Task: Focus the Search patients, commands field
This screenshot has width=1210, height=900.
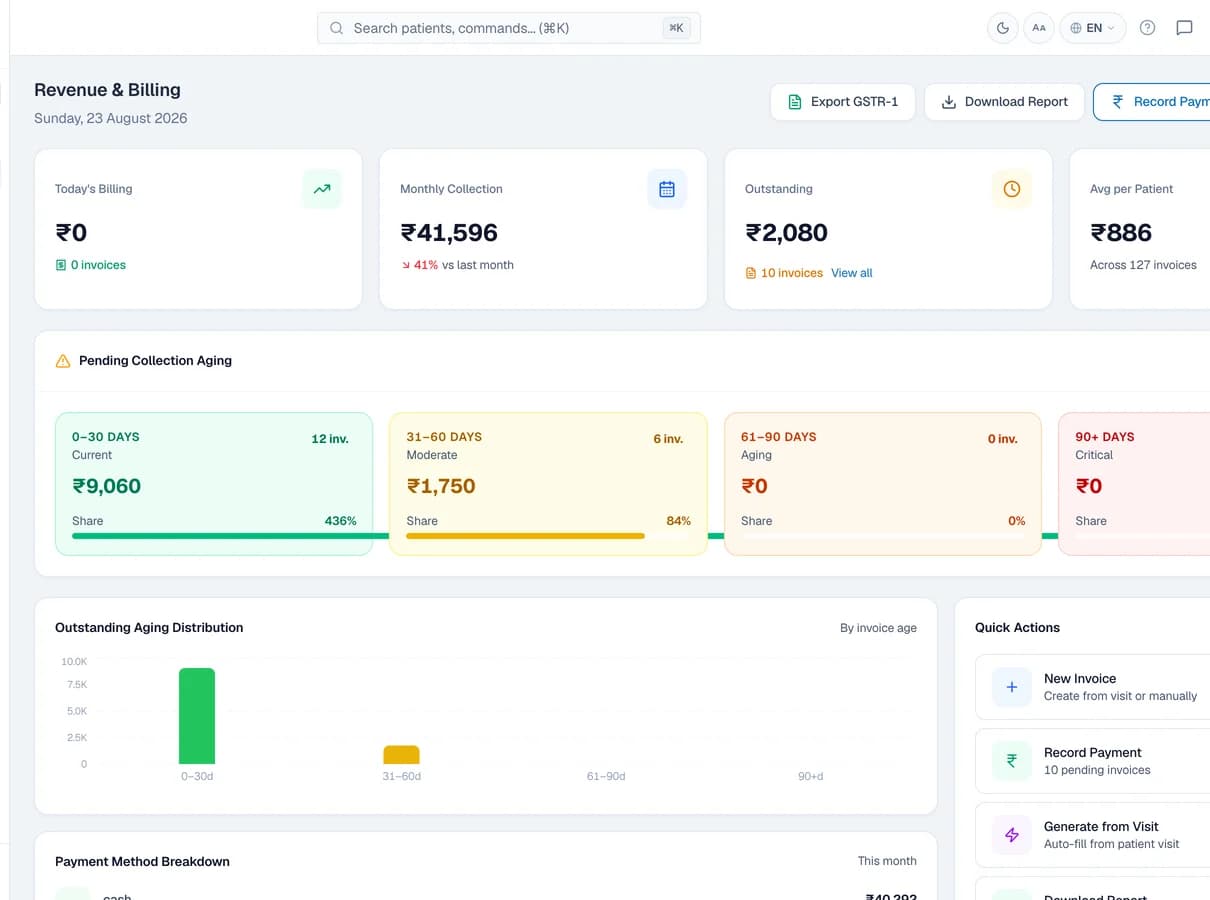Action: point(509,28)
